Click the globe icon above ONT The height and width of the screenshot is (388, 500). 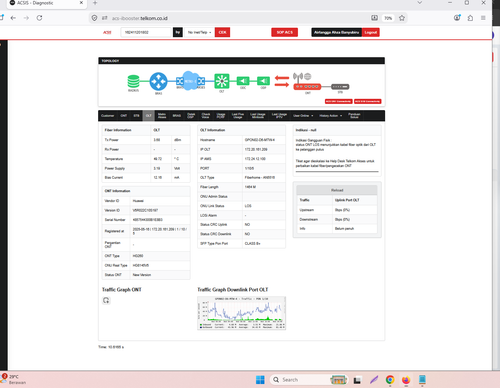pos(308,76)
